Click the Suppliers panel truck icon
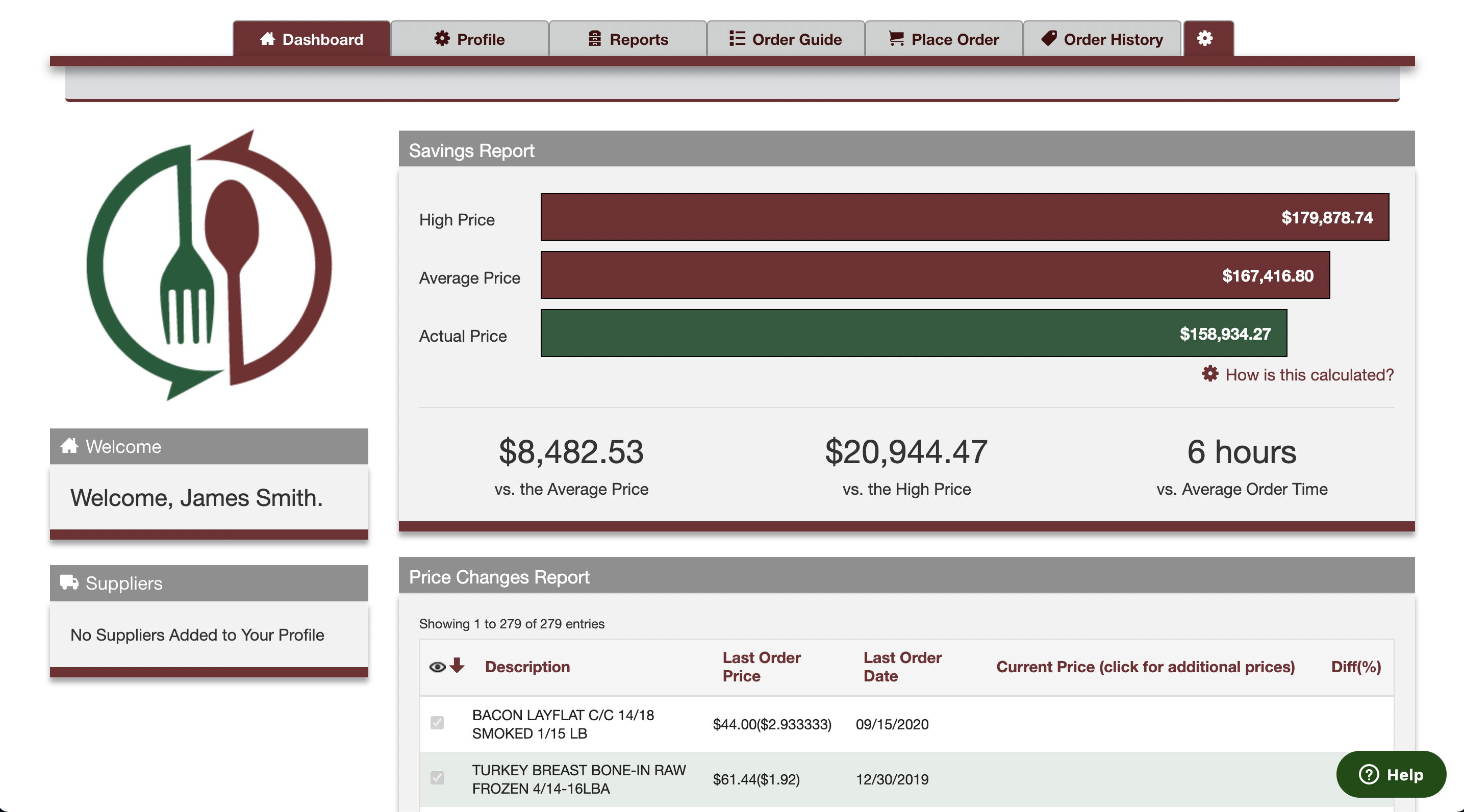This screenshot has height=812, width=1464. coord(69,582)
